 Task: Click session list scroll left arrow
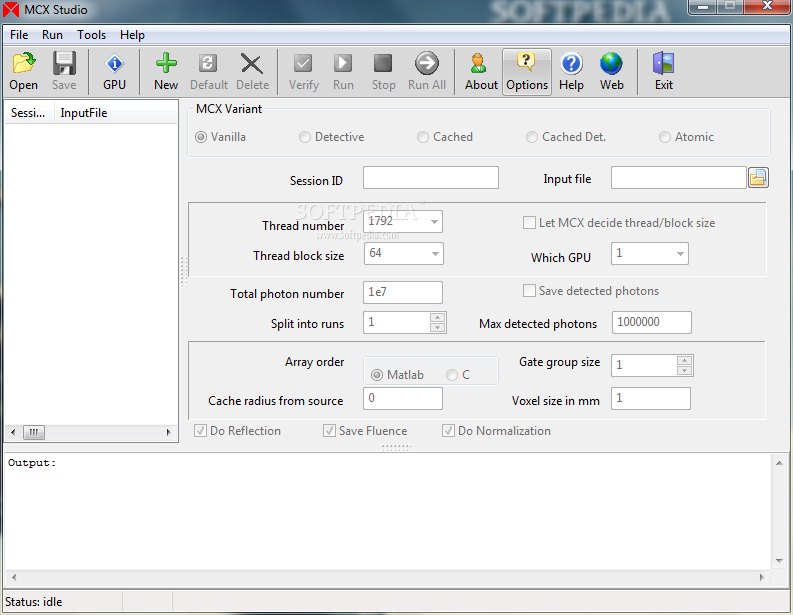click(13, 432)
